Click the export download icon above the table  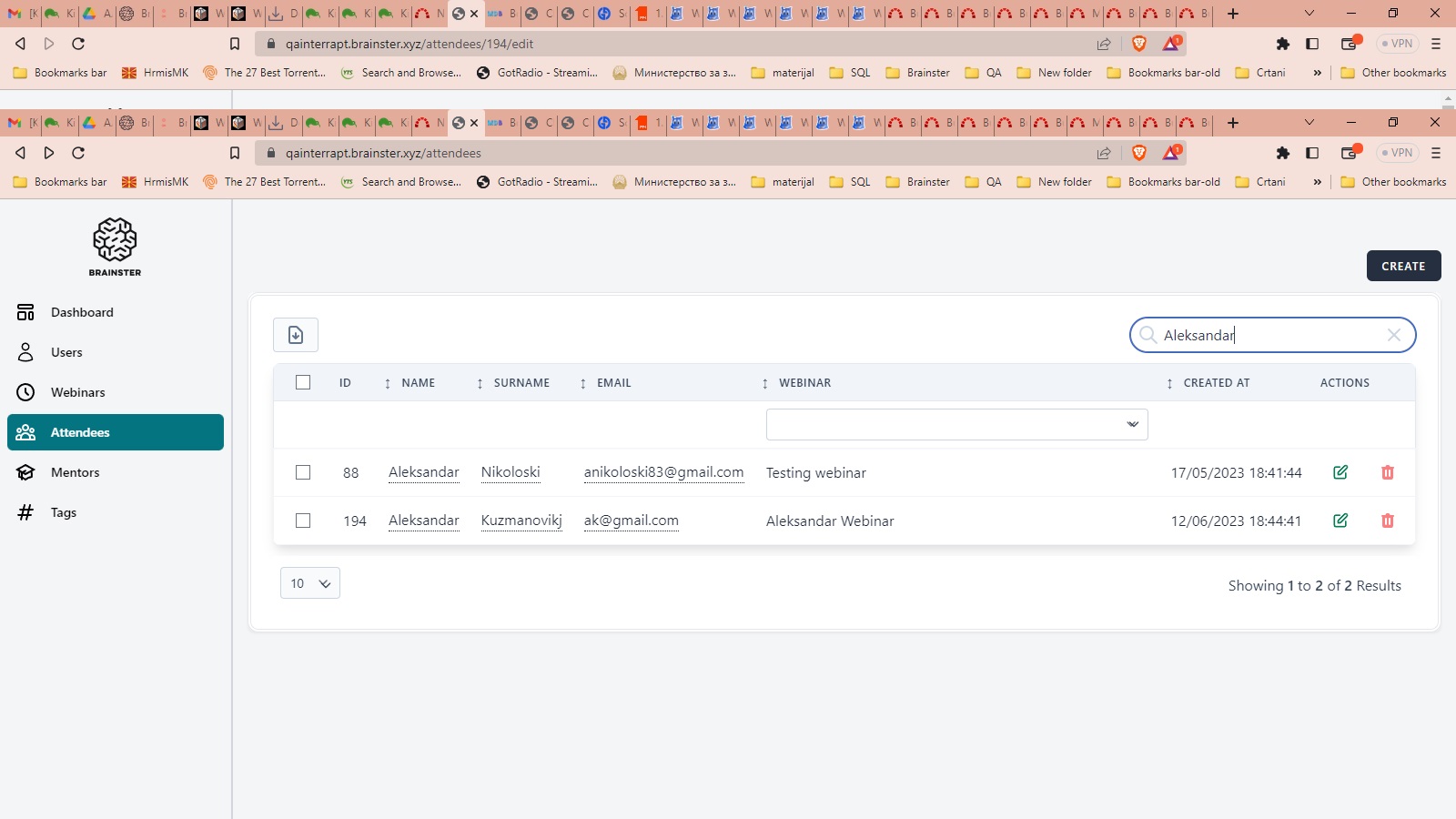tap(296, 335)
